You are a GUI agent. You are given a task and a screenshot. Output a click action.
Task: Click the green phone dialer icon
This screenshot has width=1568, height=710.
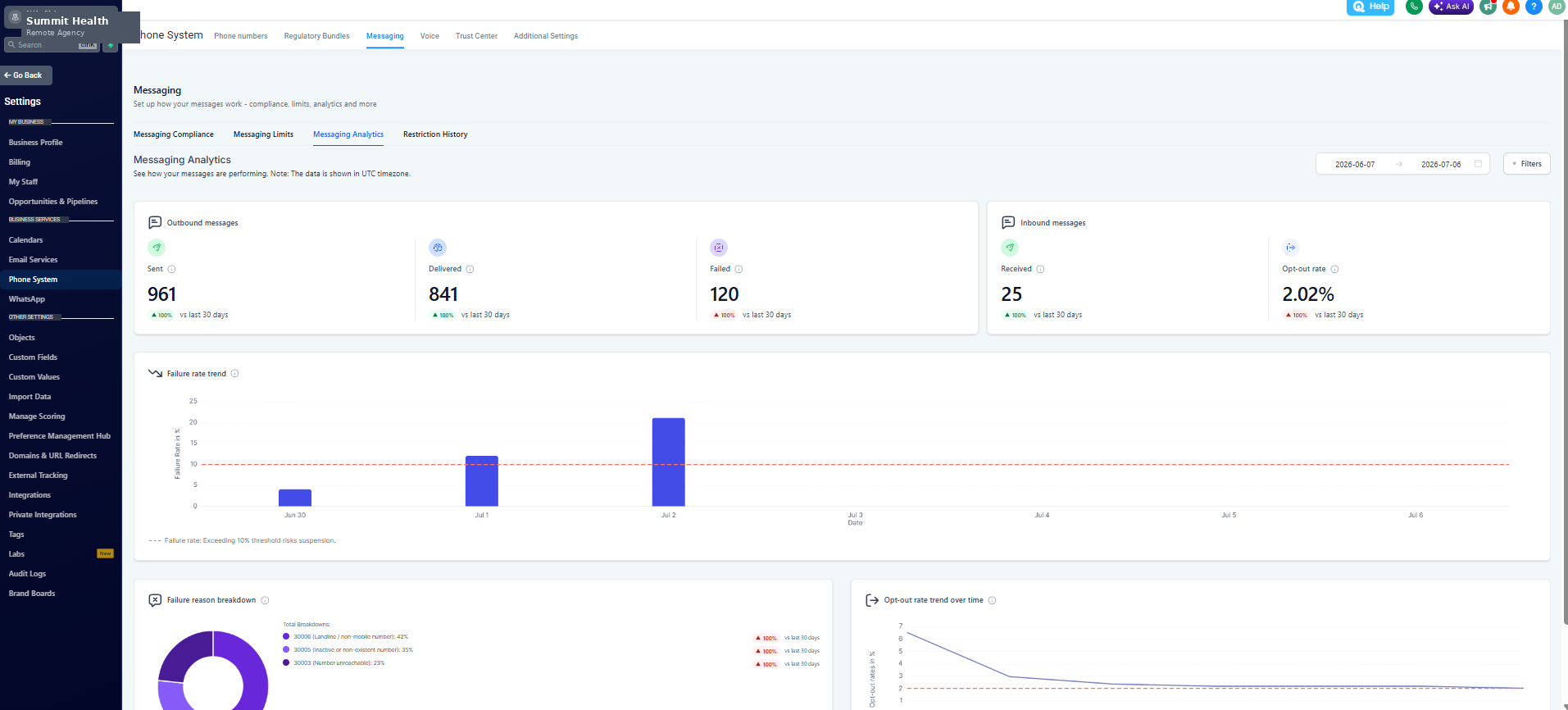coord(1414,7)
